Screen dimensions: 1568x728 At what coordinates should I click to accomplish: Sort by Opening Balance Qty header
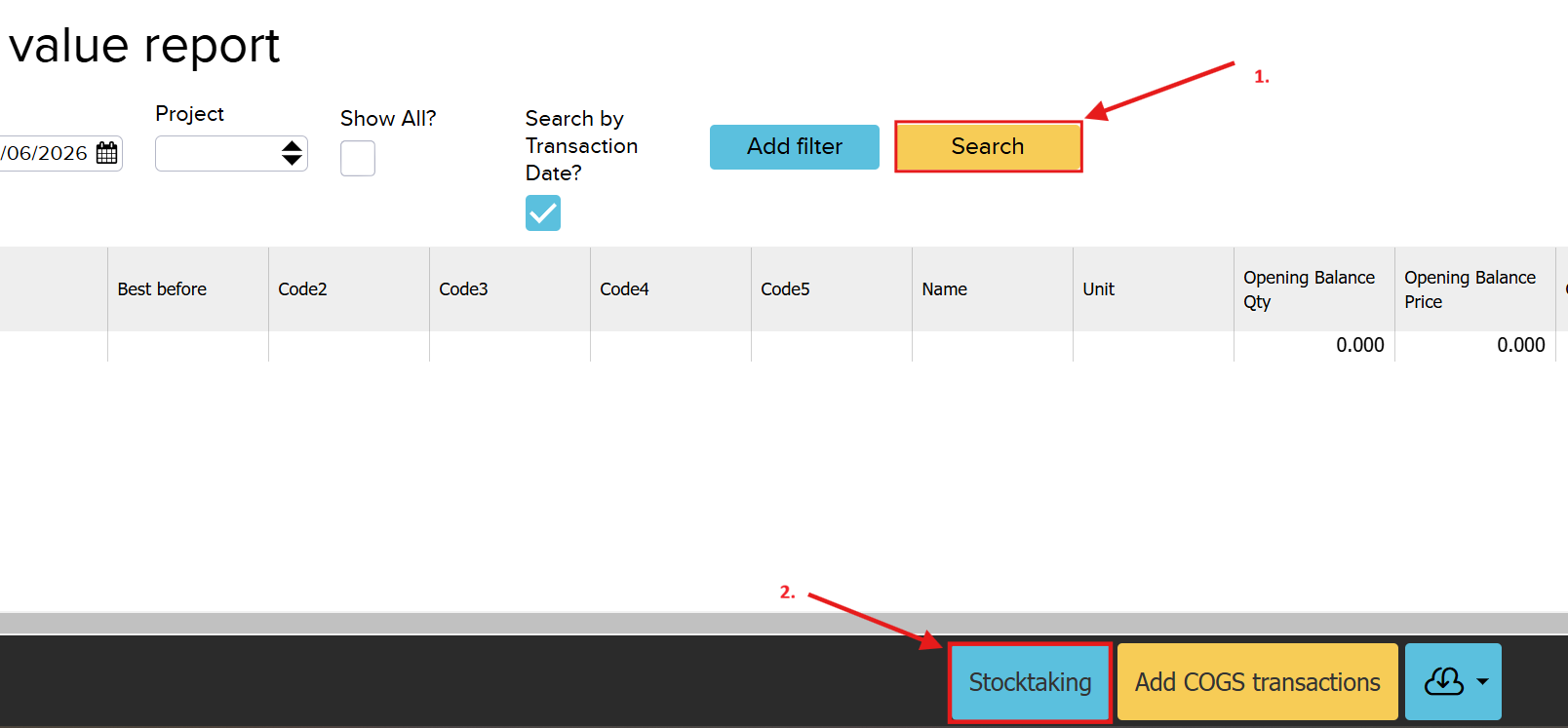(x=1309, y=289)
